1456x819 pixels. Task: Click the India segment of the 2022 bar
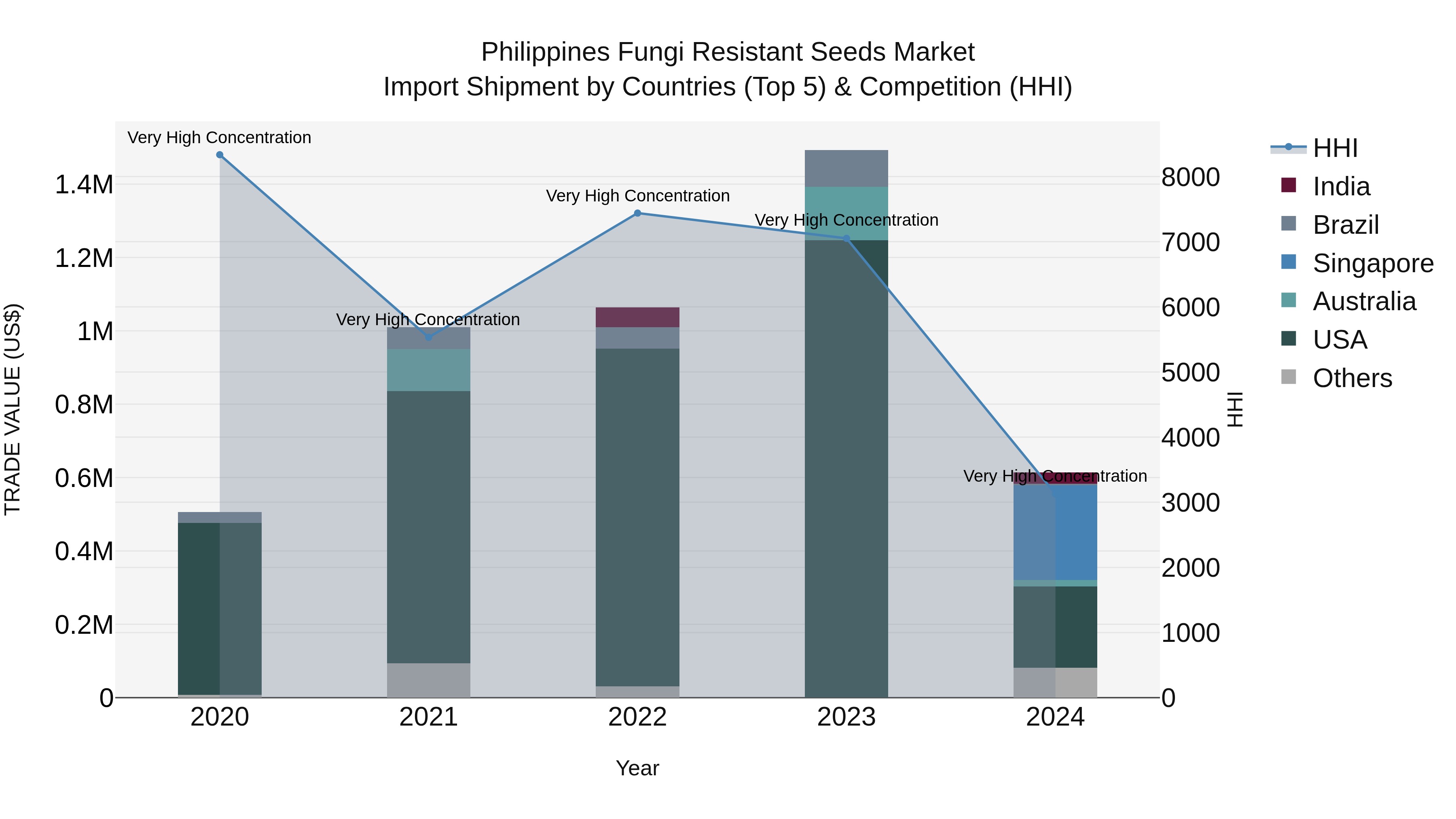[x=637, y=317]
